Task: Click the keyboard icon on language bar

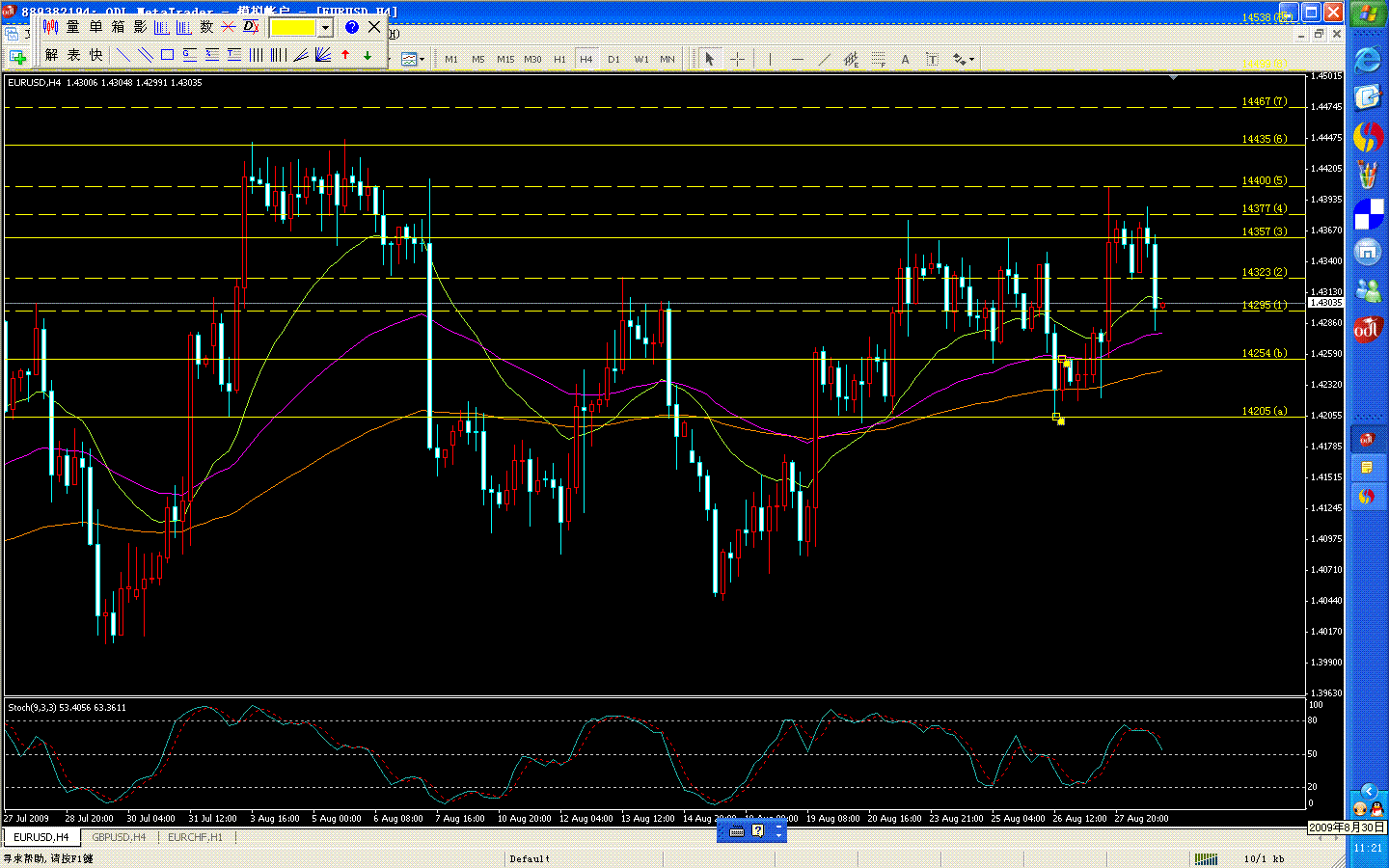Action: [x=737, y=830]
